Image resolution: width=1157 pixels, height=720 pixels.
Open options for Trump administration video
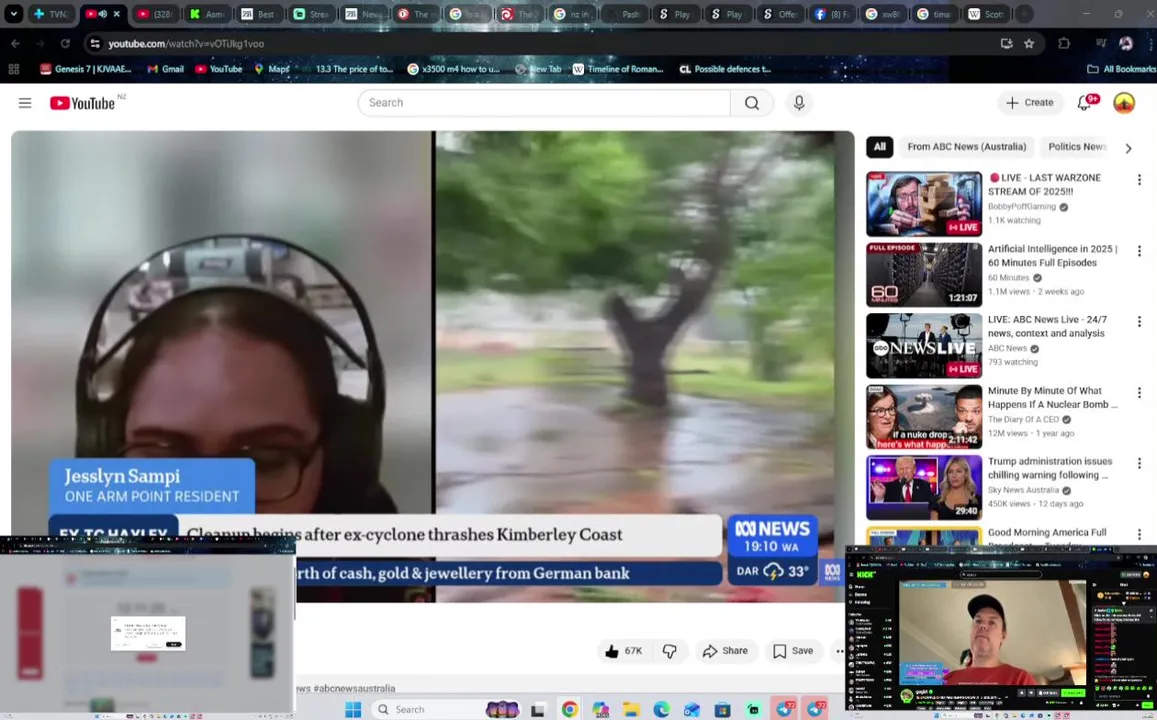click(1139, 463)
